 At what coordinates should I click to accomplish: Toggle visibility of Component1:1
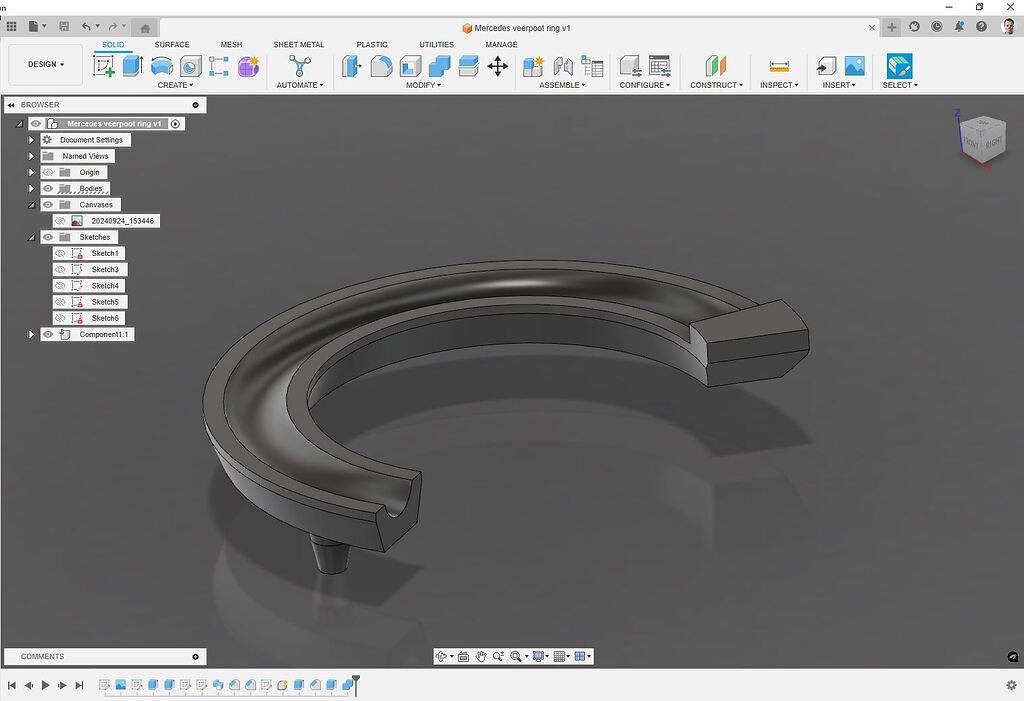[48, 334]
